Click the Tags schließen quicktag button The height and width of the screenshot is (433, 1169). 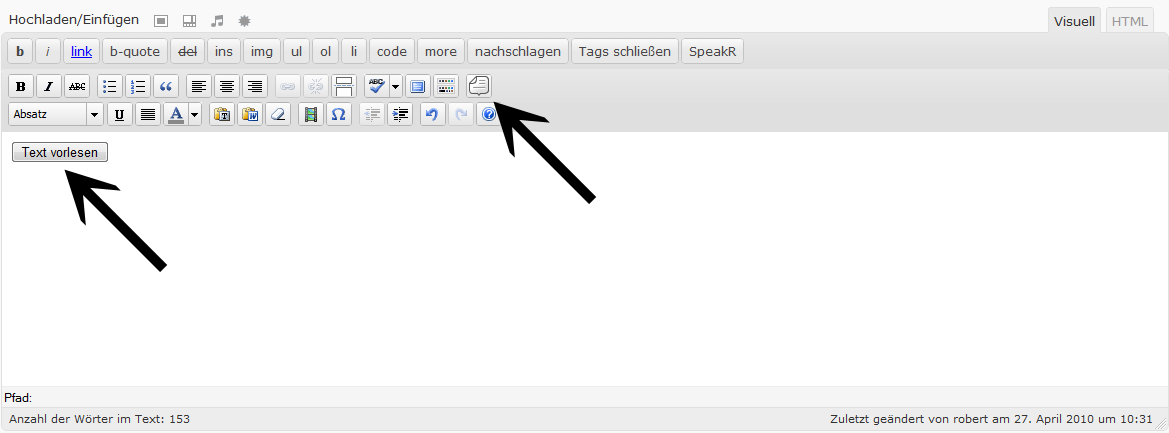(625, 51)
